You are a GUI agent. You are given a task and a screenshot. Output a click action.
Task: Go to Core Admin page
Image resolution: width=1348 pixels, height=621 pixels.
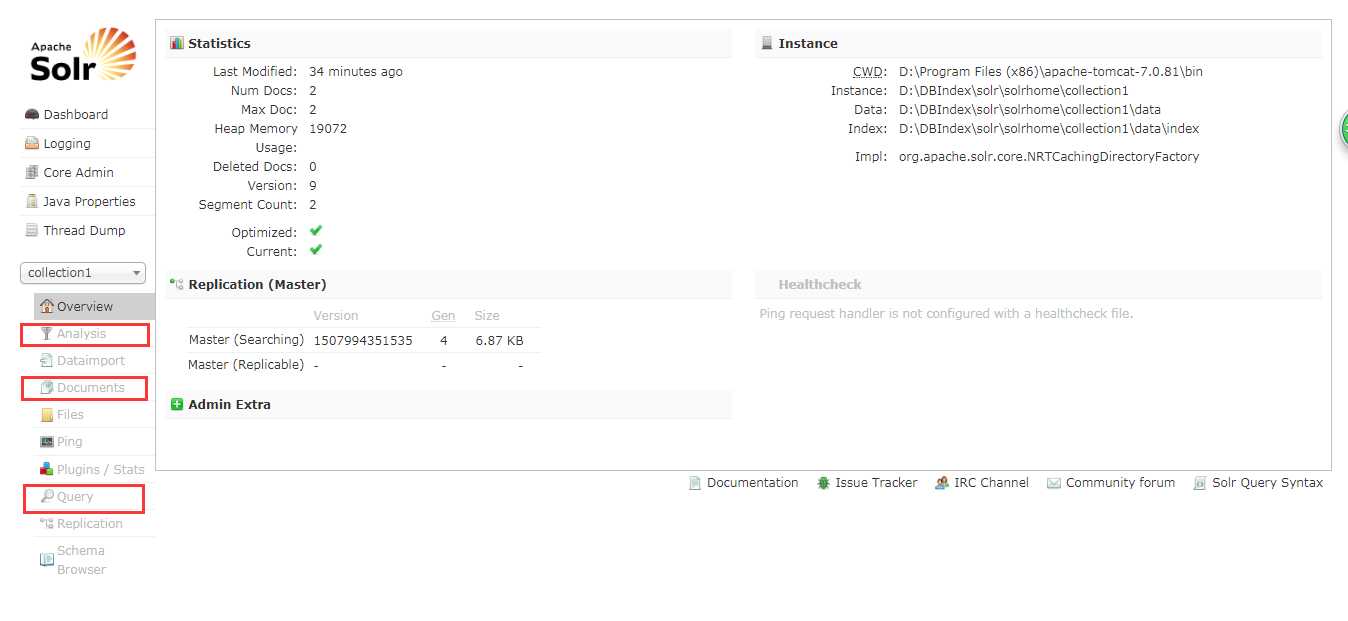coord(88,172)
